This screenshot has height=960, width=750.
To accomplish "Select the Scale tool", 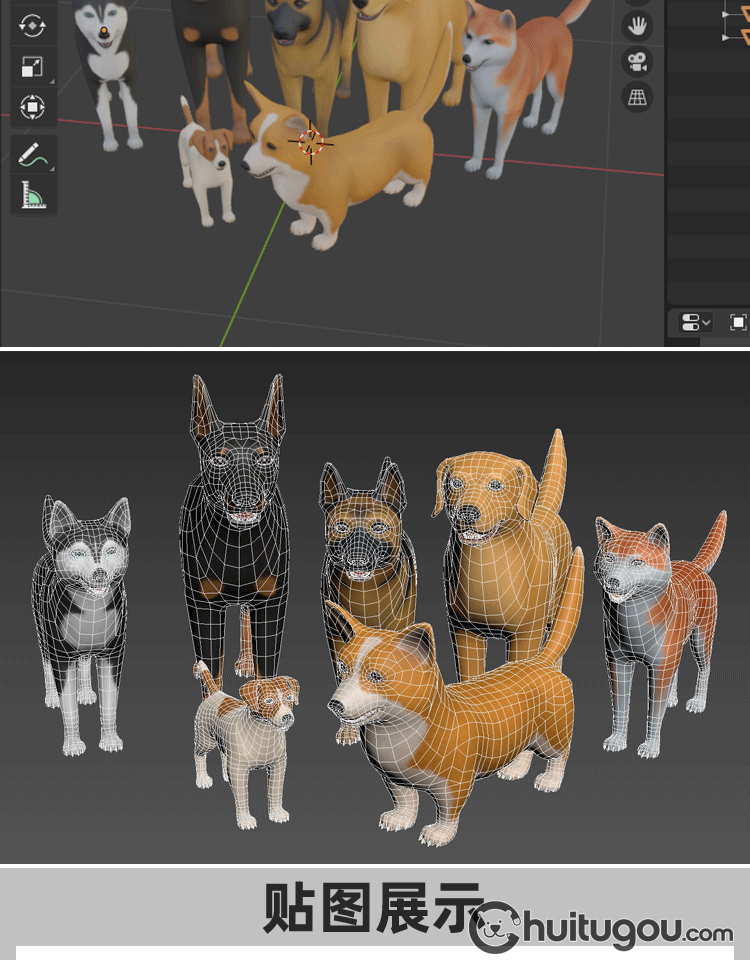I will tap(32, 67).
